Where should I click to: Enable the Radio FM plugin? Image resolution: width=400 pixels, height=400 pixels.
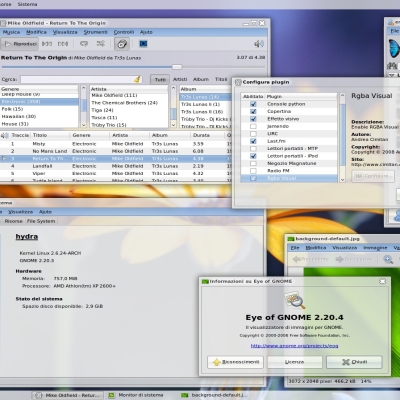pos(253,171)
